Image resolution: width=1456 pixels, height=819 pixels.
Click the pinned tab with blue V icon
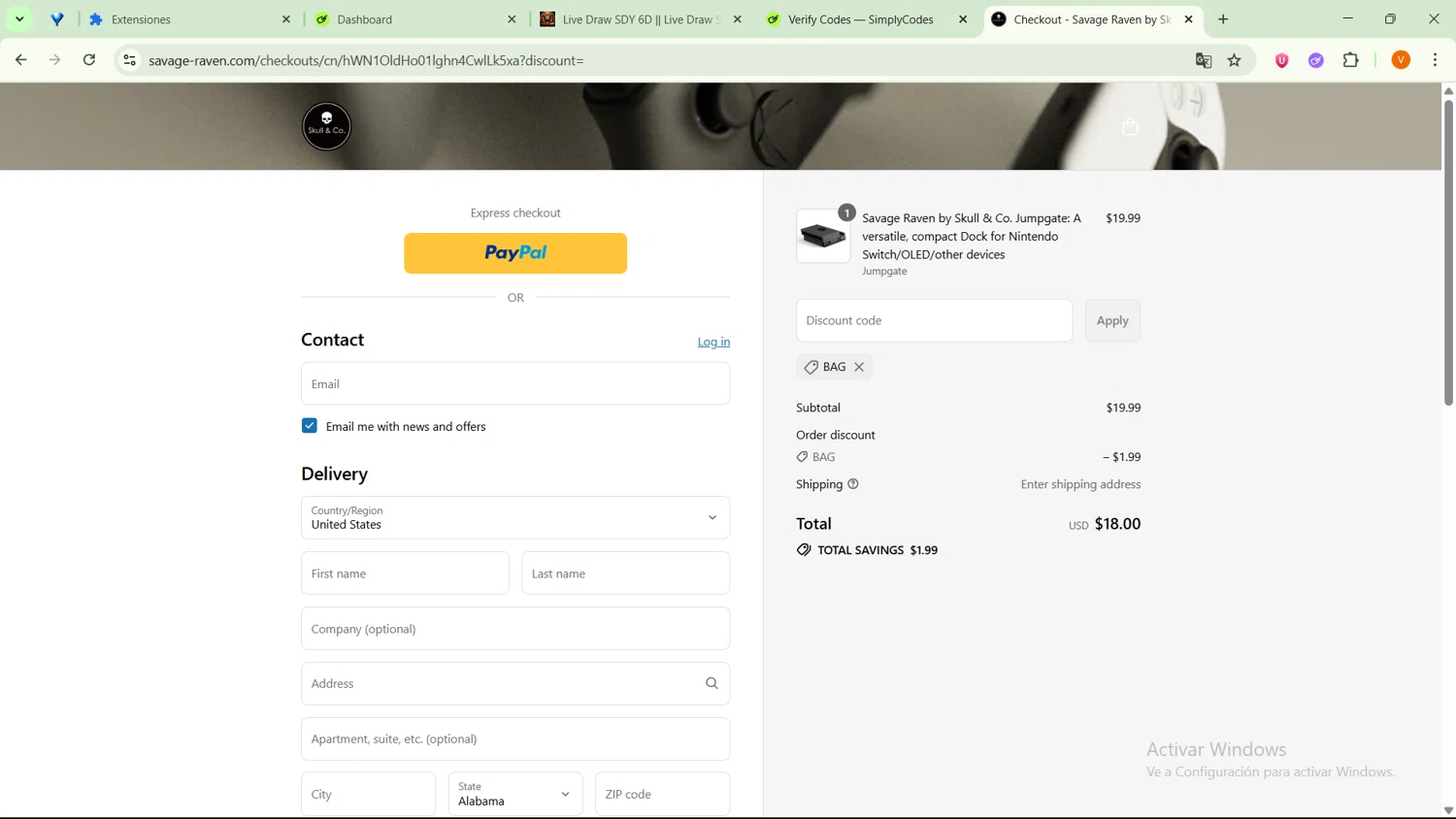coord(57,19)
